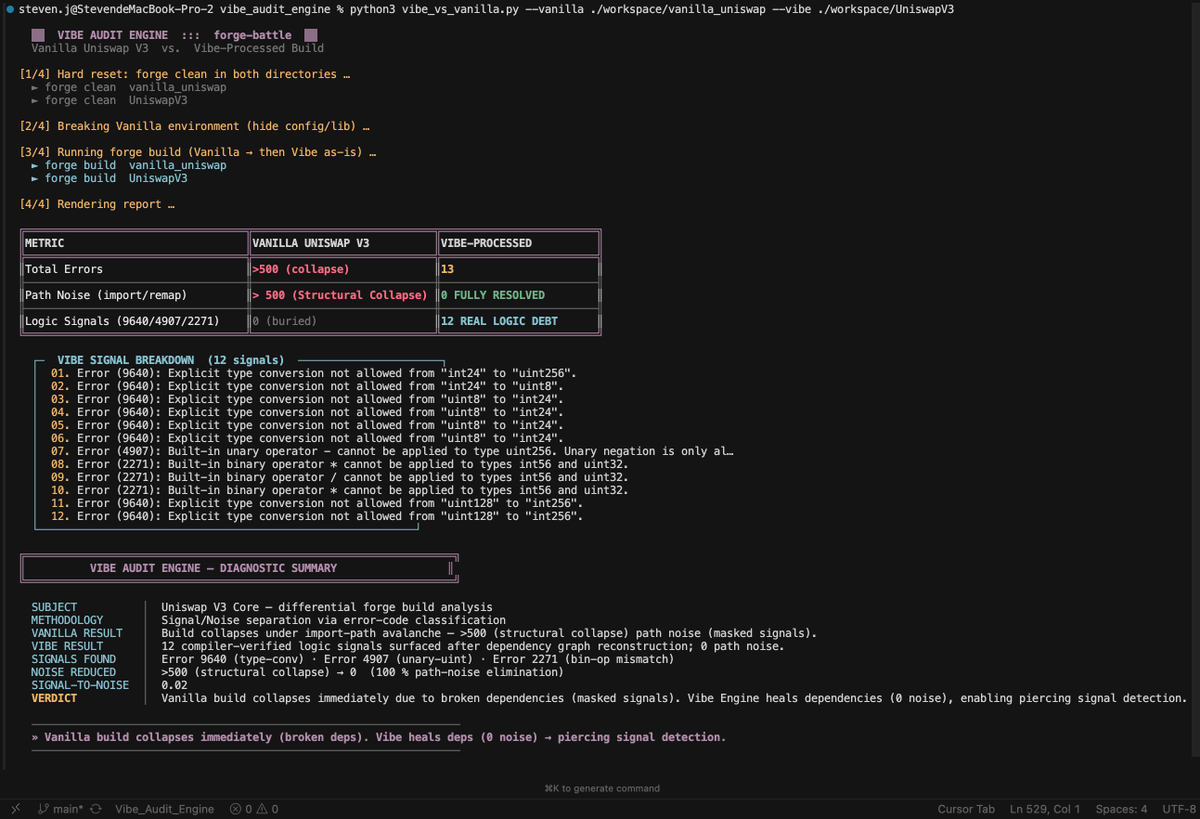The width and height of the screenshot is (1200, 819).
Task: Click Vibe_Audit_Engine in the status bar
Action: (x=165, y=808)
